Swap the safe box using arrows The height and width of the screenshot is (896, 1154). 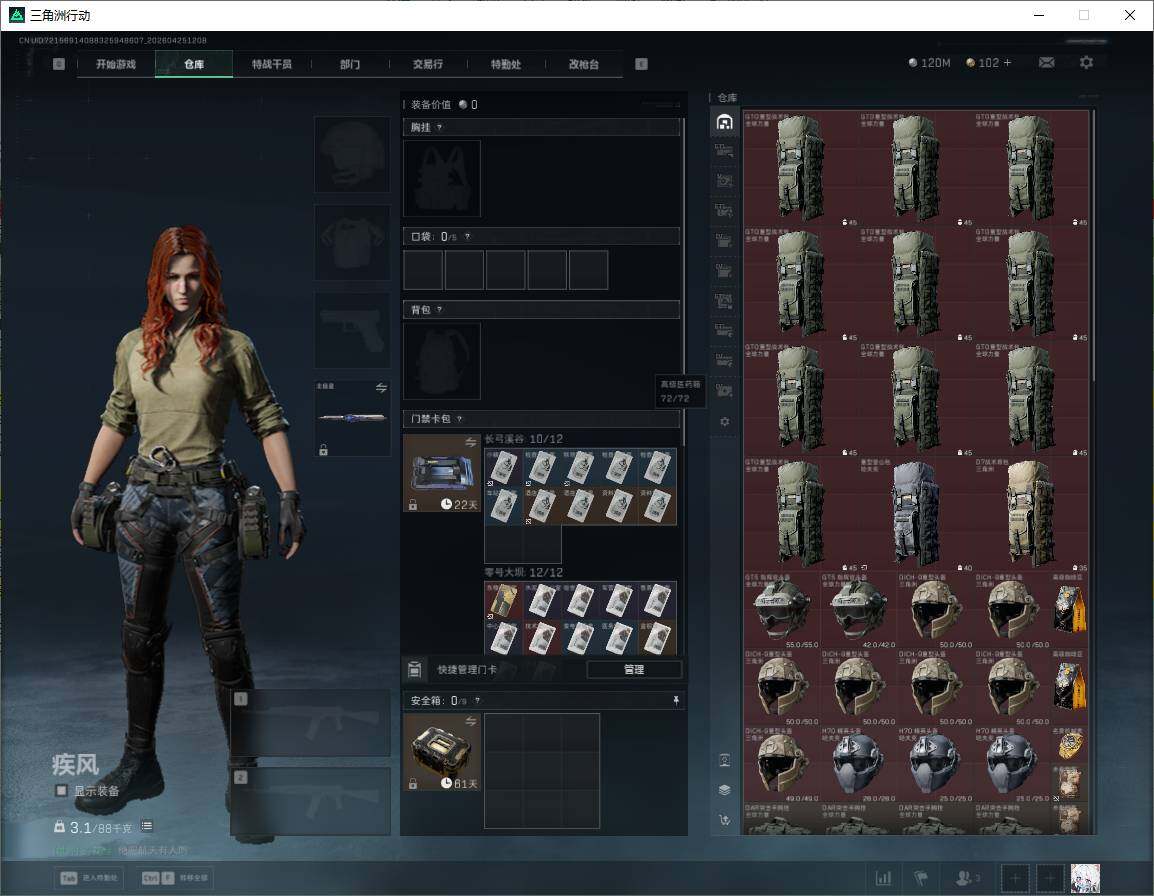click(x=470, y=721)
